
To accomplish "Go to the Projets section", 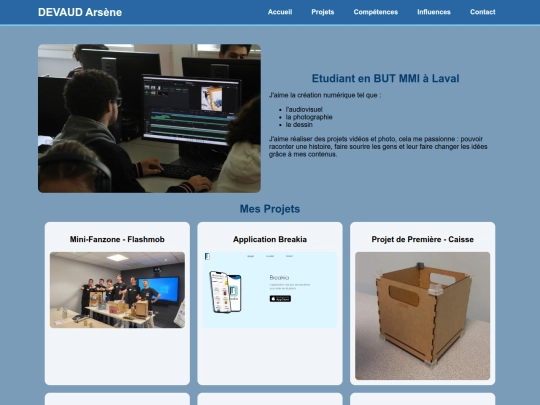I will coord(323,12).
